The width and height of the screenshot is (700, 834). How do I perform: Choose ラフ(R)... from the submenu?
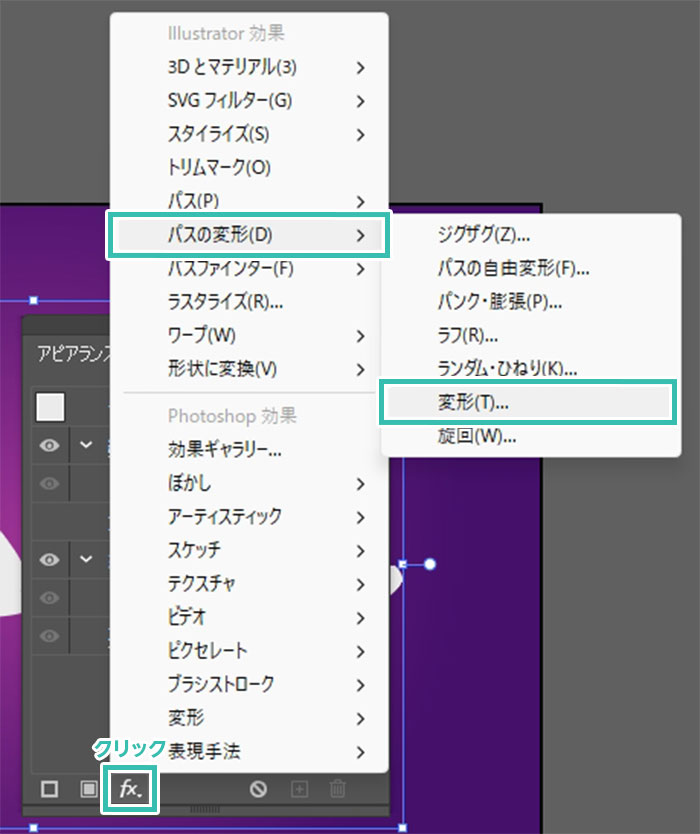[531, 336]
